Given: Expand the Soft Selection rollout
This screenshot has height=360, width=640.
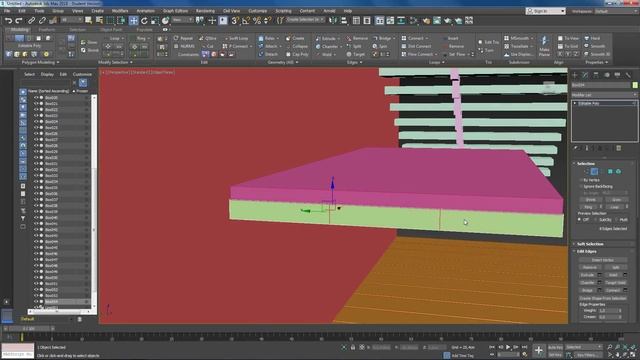Looking at the screenshot, I should [590, 244].
